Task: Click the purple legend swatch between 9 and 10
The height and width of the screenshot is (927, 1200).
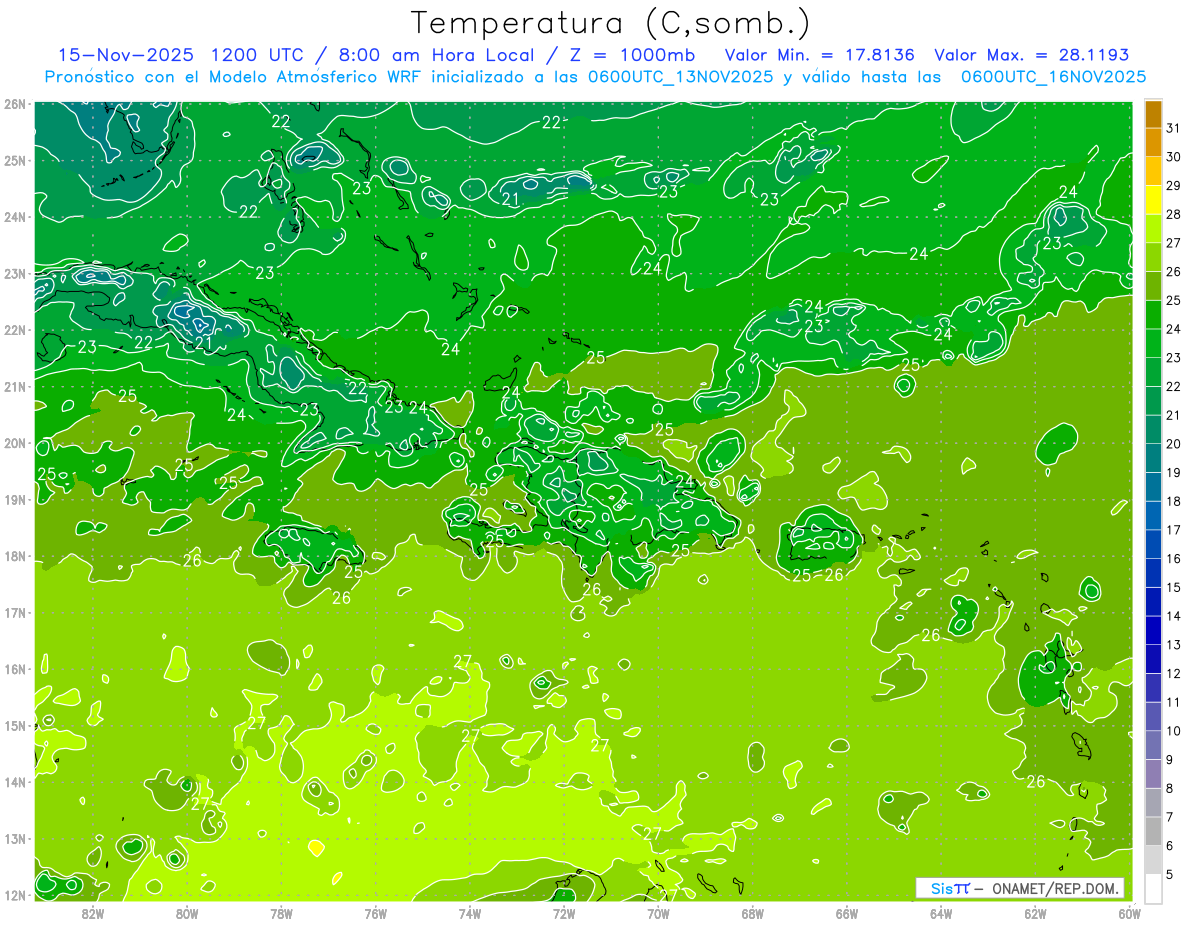Action: [x=1154, y=745]
